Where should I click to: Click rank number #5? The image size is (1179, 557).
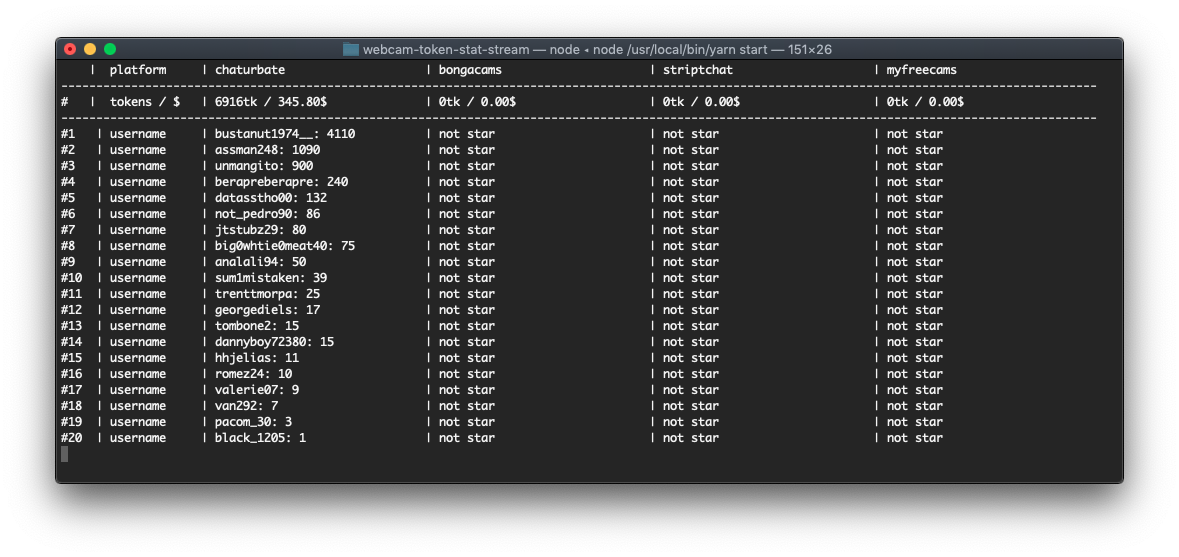click(x=68, y=198)
